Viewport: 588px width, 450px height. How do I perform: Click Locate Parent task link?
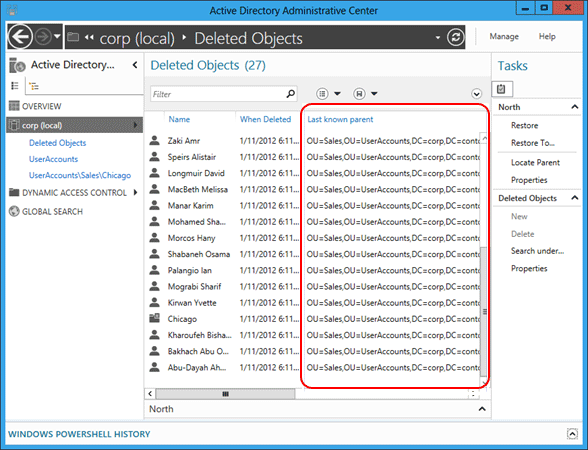[x=535, y=162]
